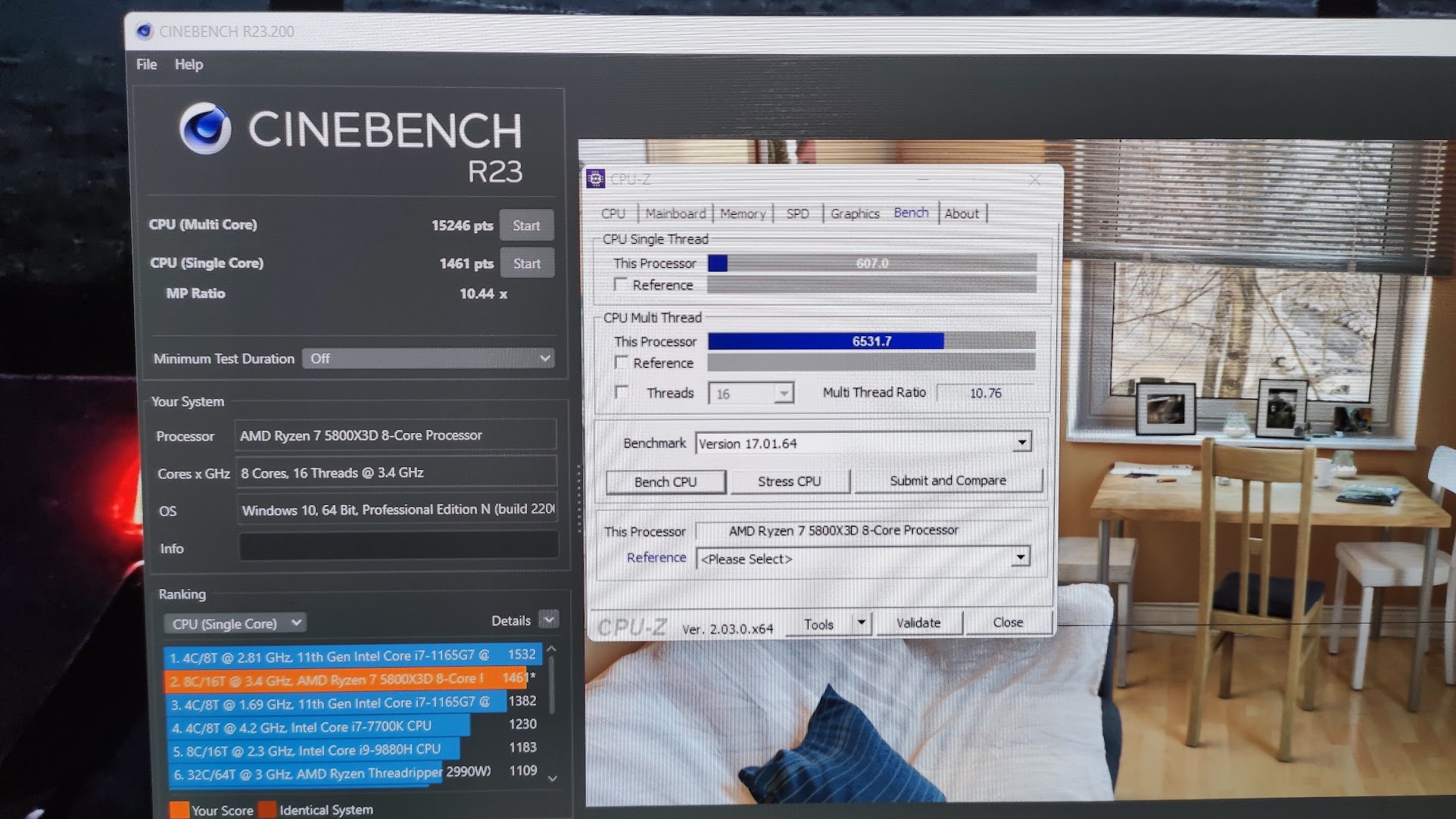
Task: Enable Single Thread Reference checkbox
Action: (x=621, y=285)
